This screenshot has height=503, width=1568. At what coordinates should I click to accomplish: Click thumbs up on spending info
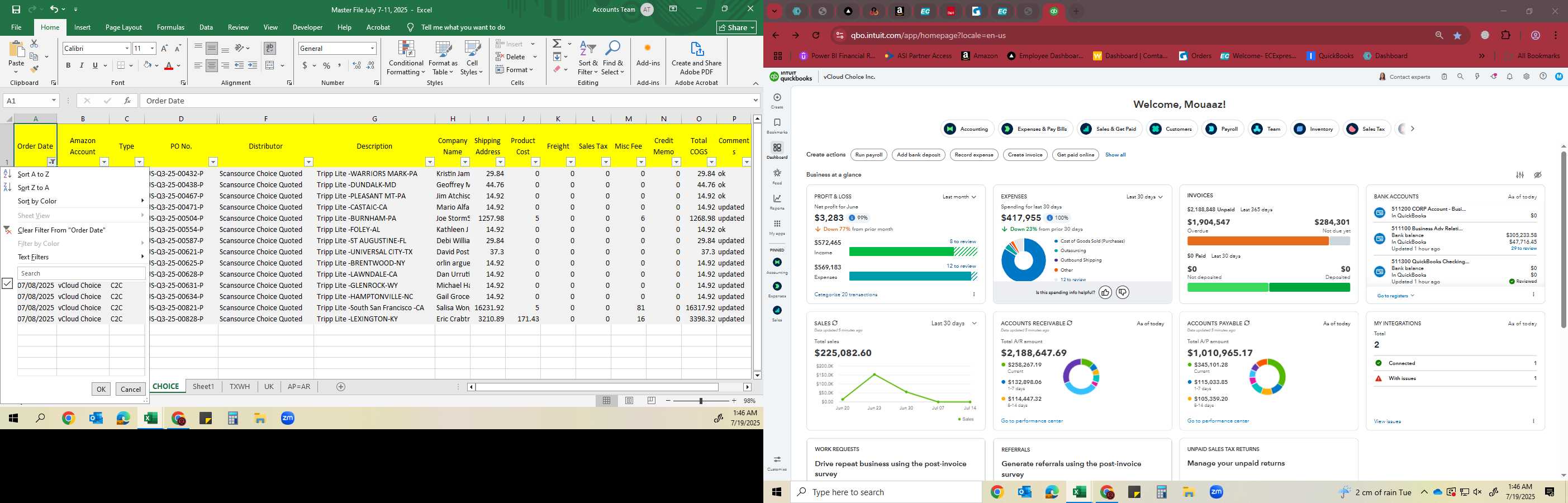pos(1105,293)
